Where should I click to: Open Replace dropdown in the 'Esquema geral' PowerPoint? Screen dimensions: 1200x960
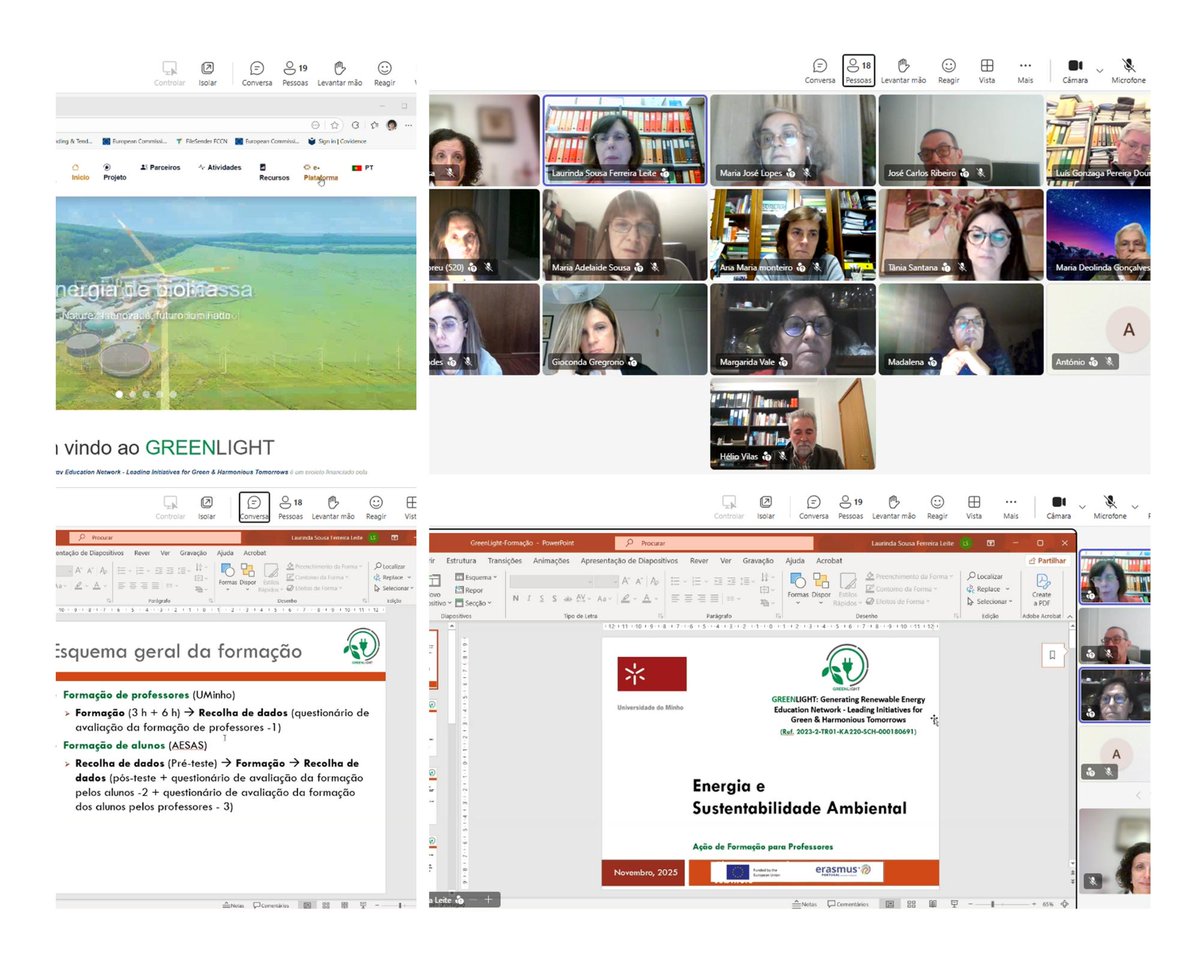pos(392,577)
